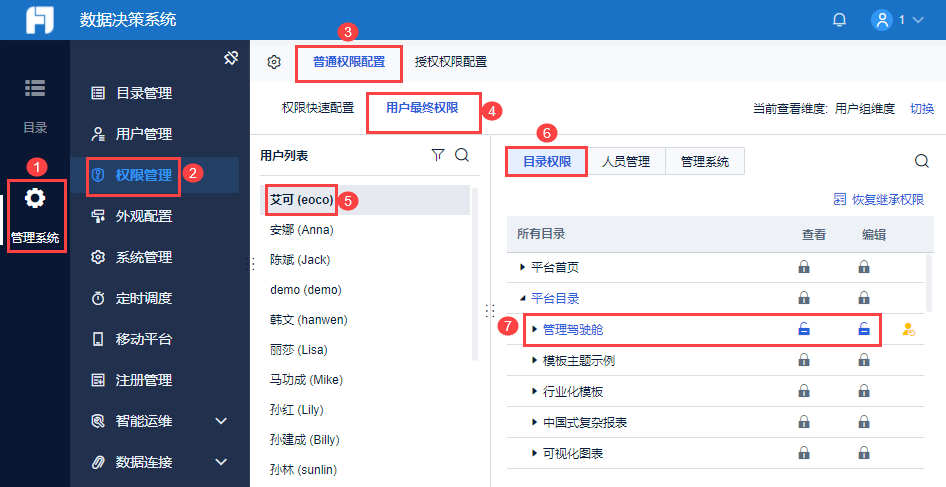The height and width of the screenshot is (487, 946).
Task: Click the 恢复继承权限 link
Action: [879, 200]
